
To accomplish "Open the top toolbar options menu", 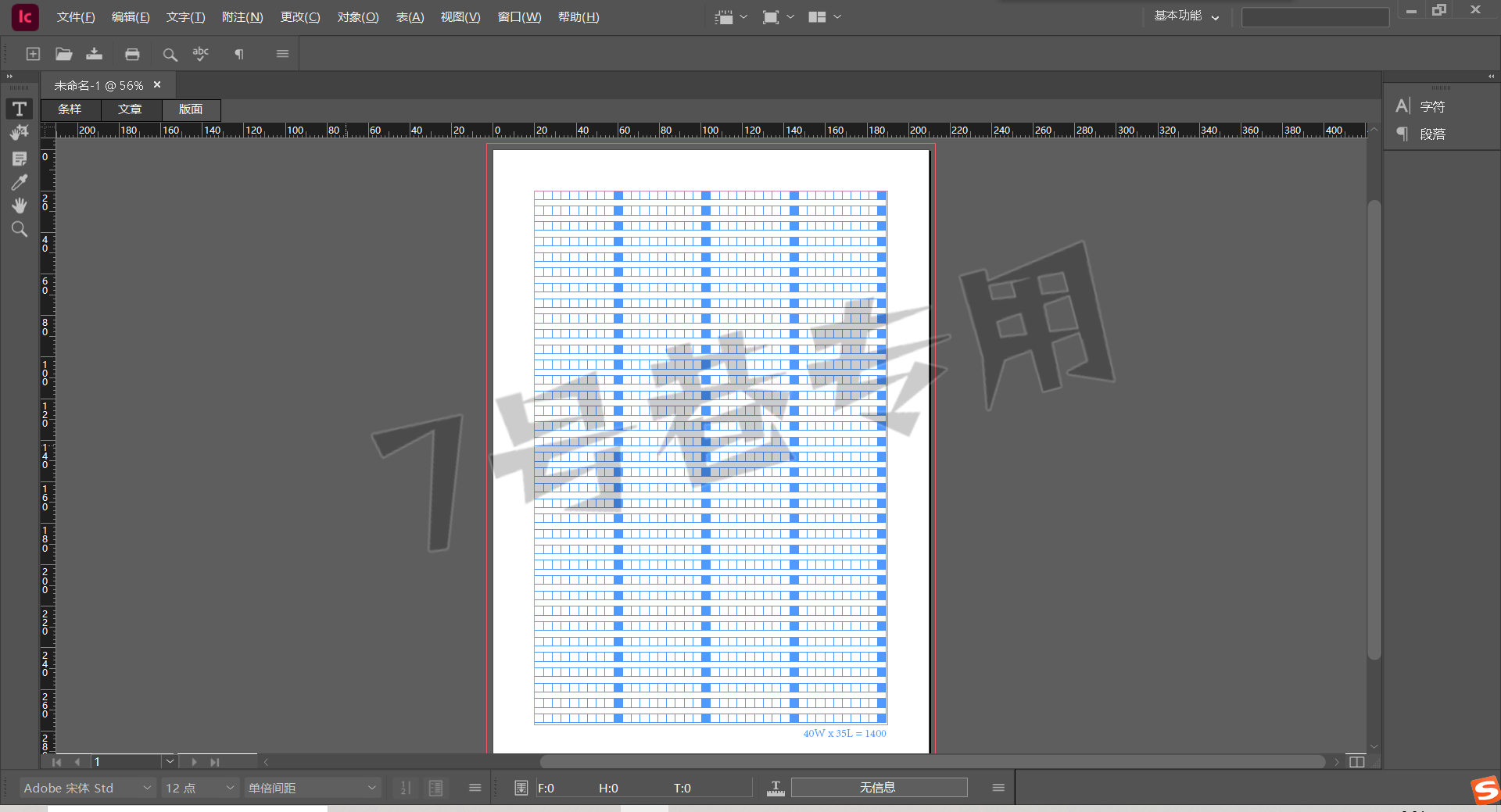I will [x=282, y=54].
